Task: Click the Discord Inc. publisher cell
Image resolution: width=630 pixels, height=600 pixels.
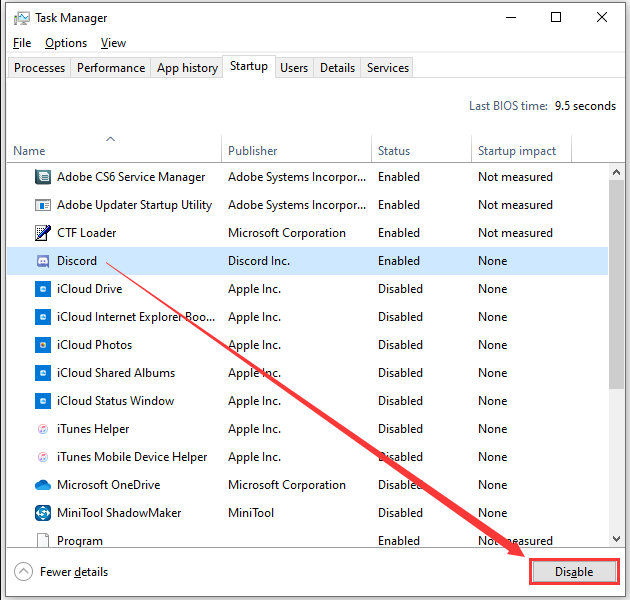Action: pos(259,261)
